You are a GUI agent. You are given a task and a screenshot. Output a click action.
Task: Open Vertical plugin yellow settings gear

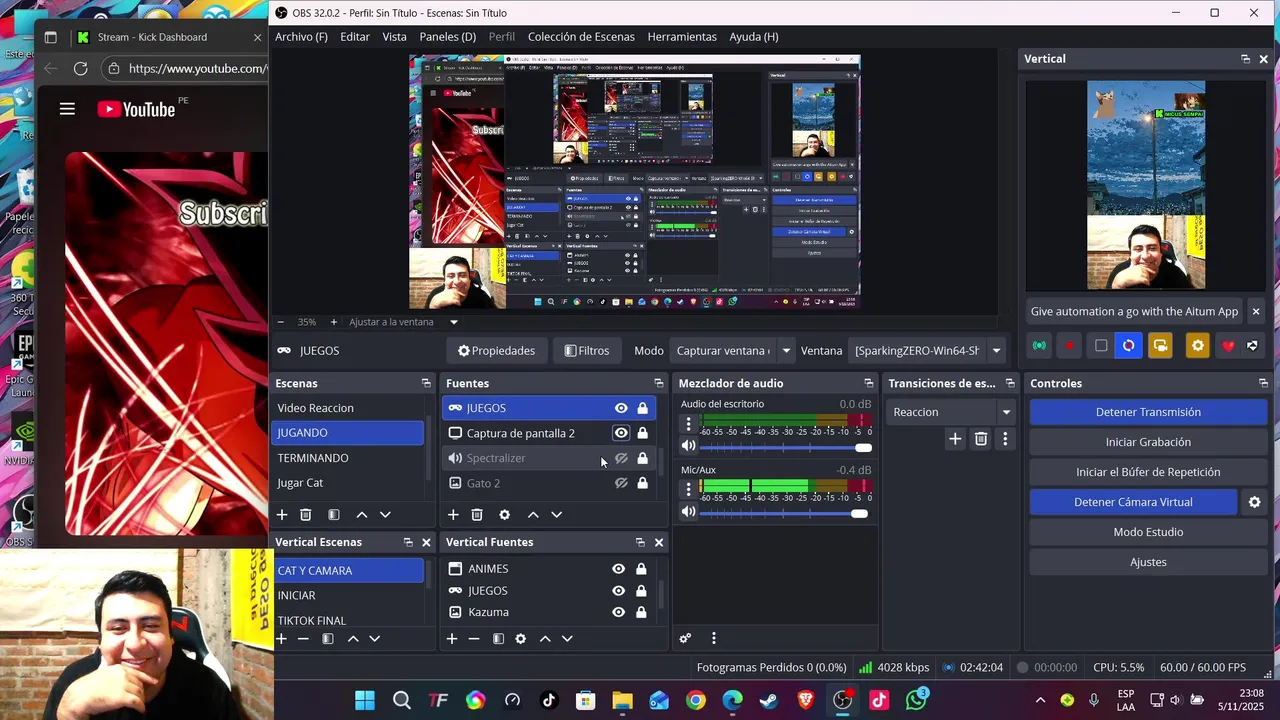(x=1198, y=346)
